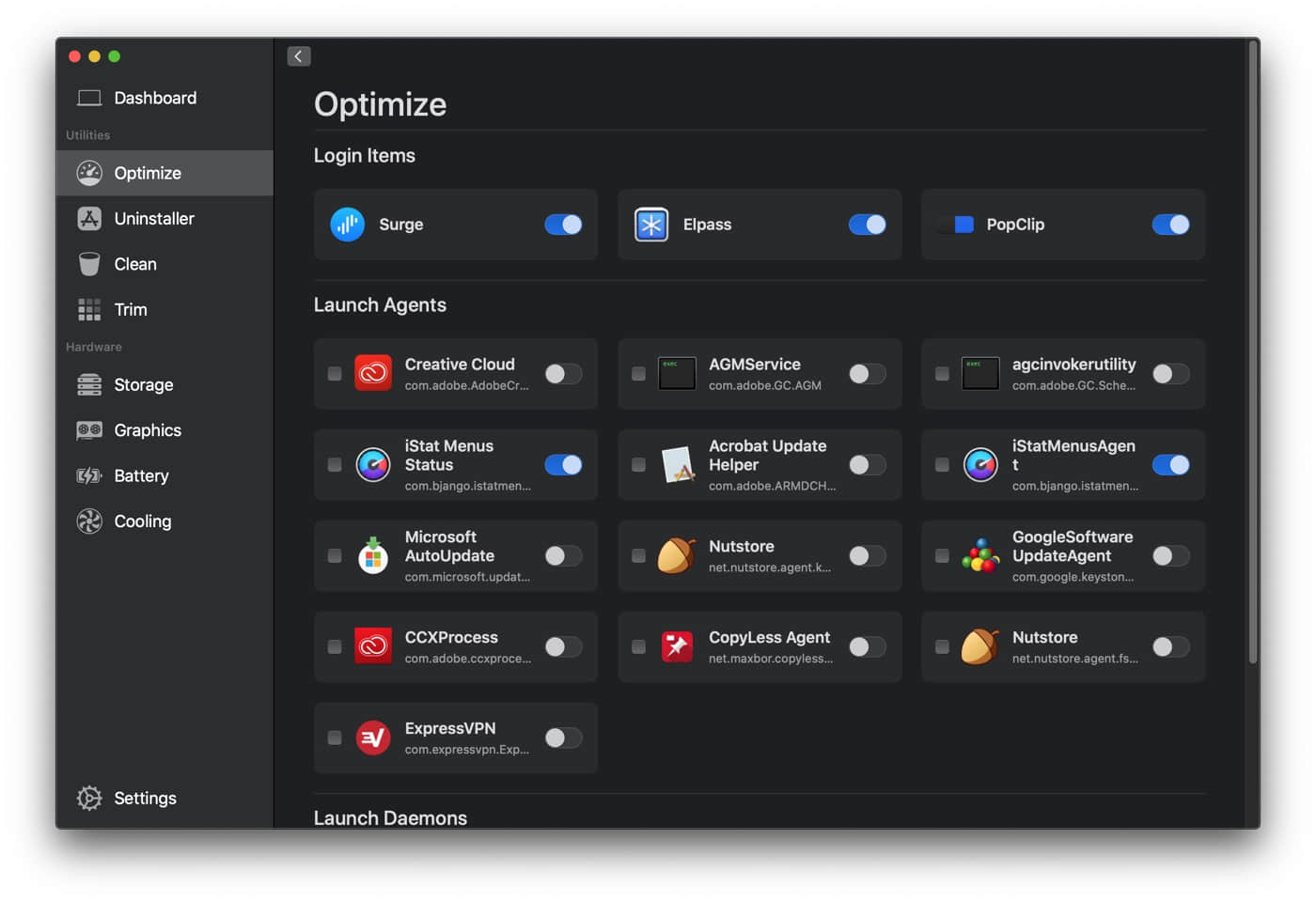Enable the GoogleSoftwareUpdateAgent toggle

tap(1170, 555)
